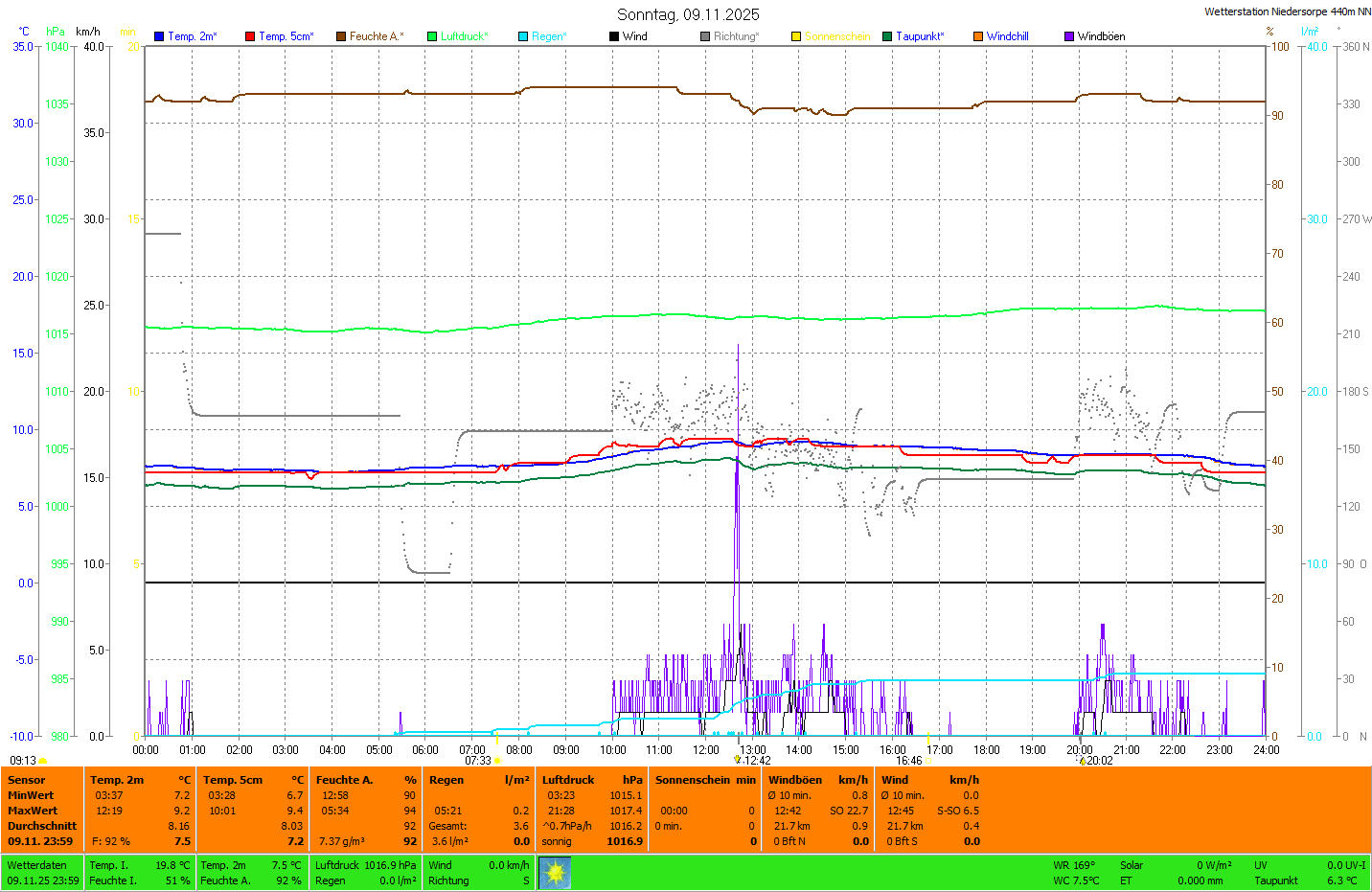Select the Windböen column header in table

pos(794,780)
